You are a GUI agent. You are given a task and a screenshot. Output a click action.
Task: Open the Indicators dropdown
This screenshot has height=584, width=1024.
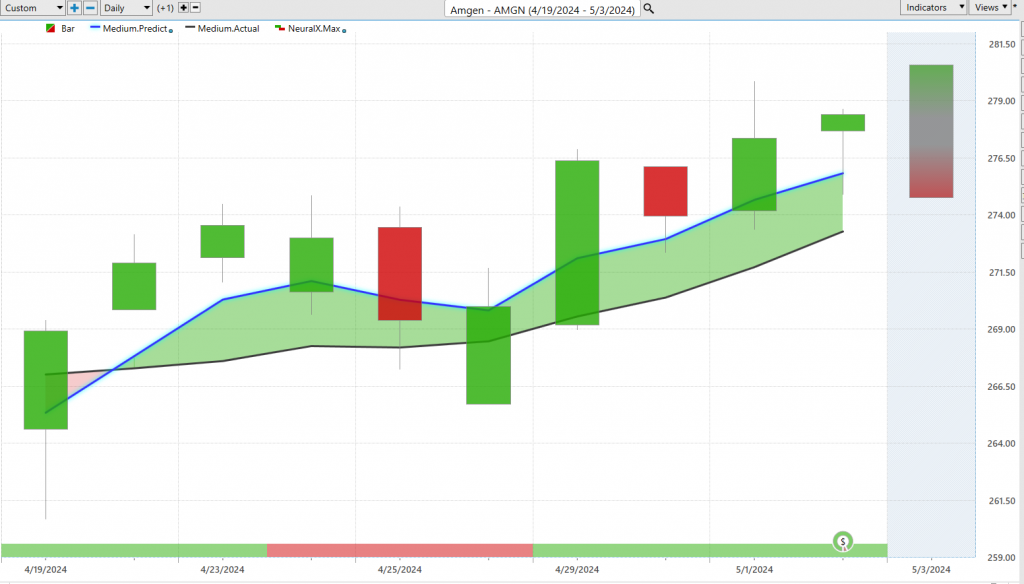point(935,7)
